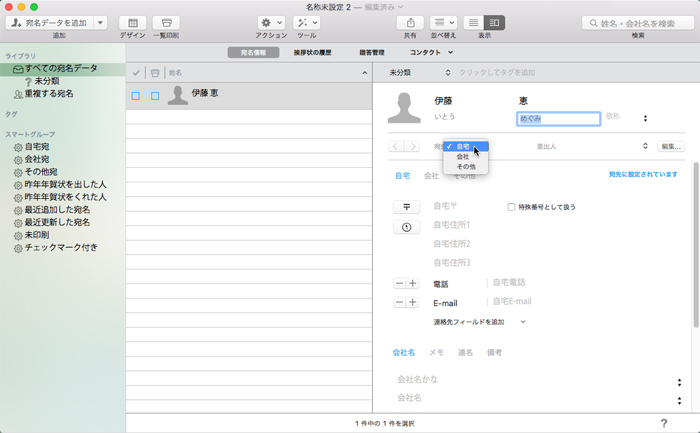Click the デザイン (Design) toolbar icon
This screenshot has width=700, height=433.
132,22
